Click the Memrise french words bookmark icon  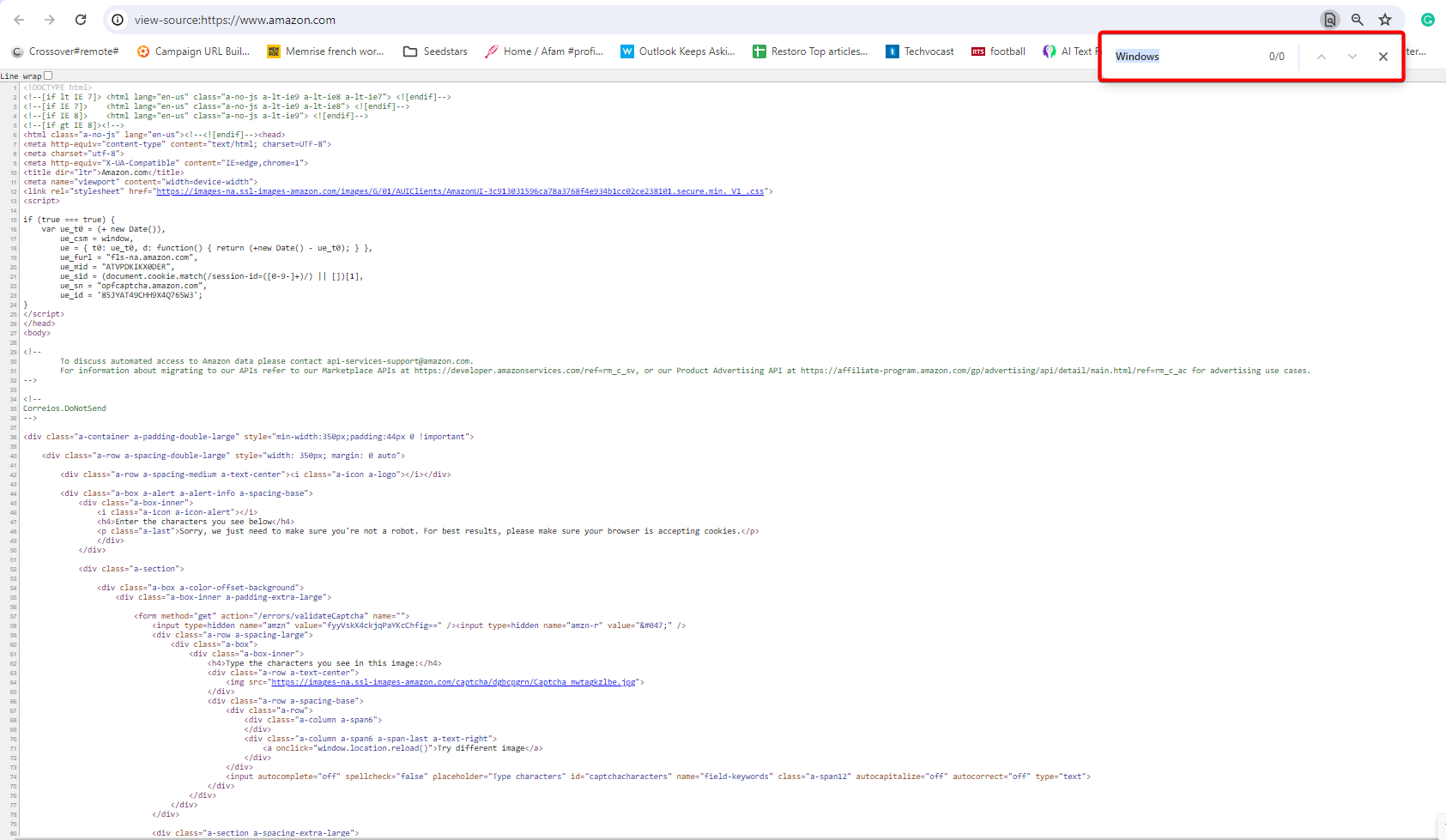pos(273,51)
